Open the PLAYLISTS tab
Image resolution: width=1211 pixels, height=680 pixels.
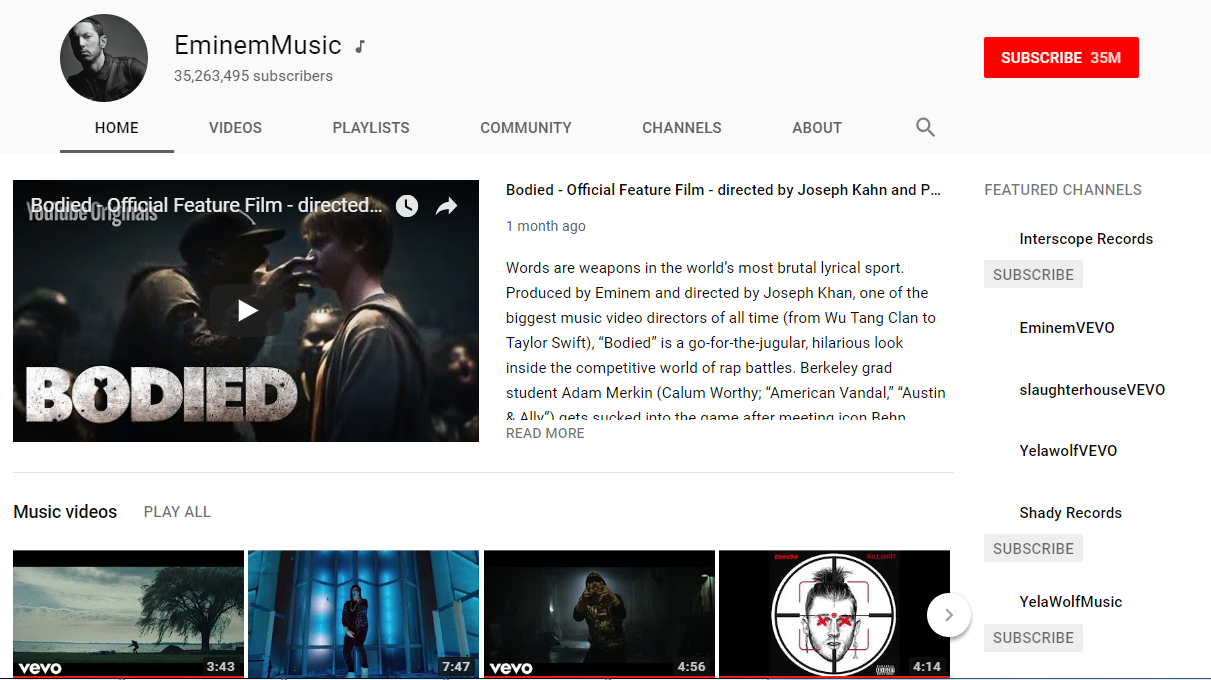point(371,128)
